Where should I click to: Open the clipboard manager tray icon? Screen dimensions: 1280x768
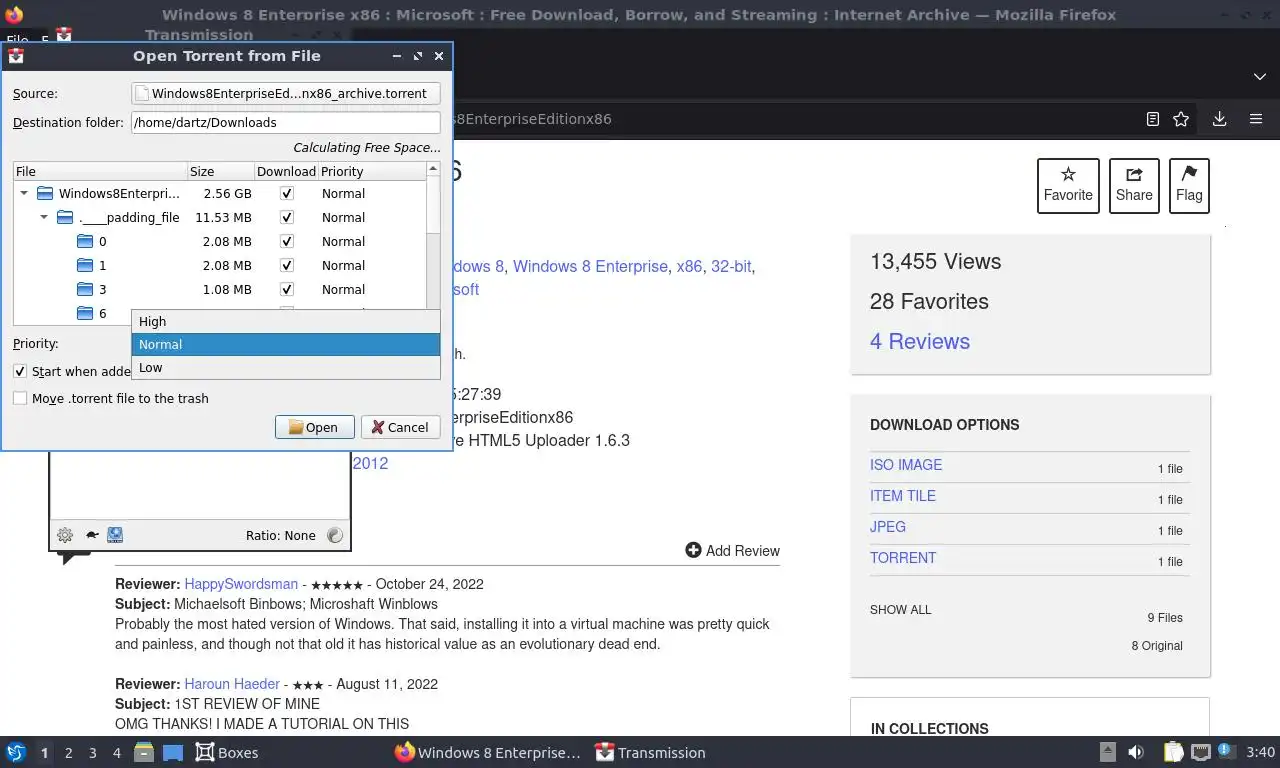coord(1174,752)
